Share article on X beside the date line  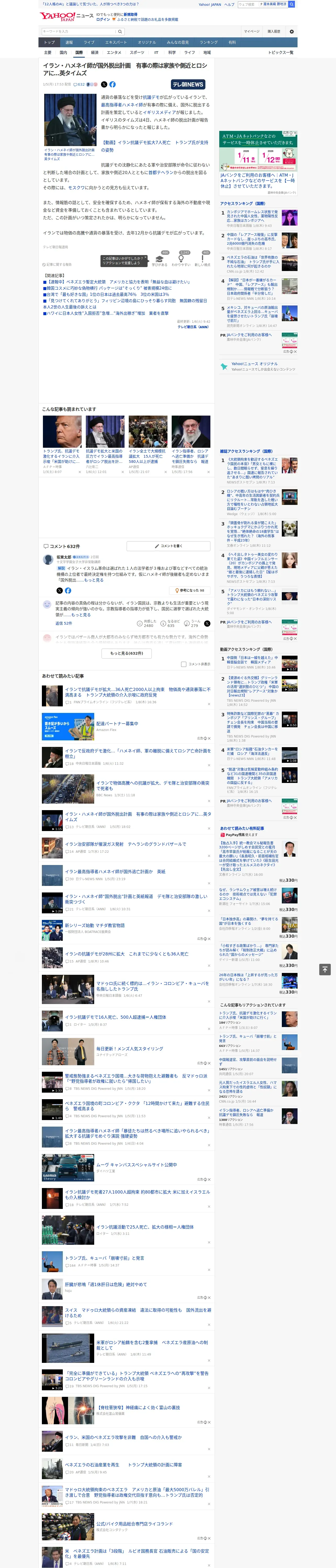(104, 85)
